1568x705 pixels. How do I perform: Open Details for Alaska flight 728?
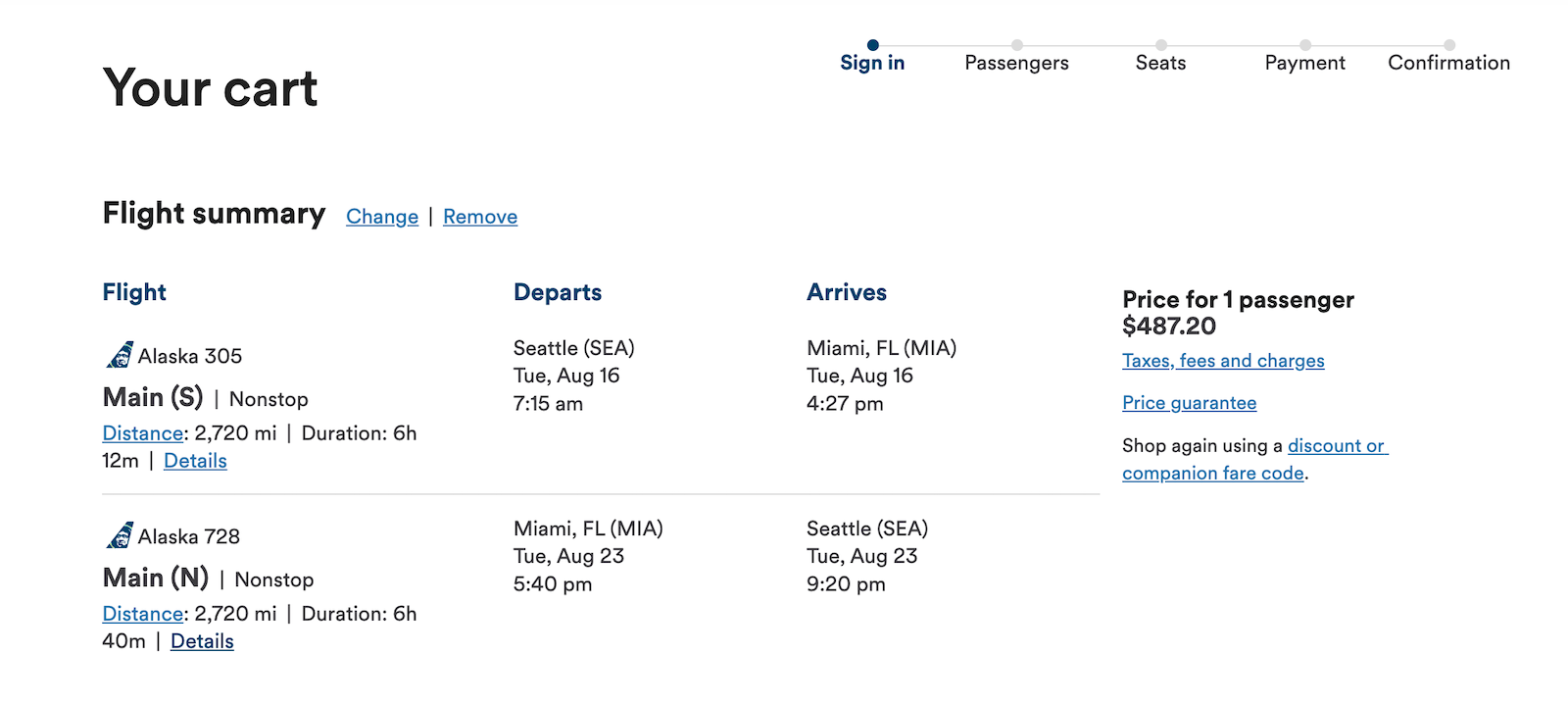(202, 640)
